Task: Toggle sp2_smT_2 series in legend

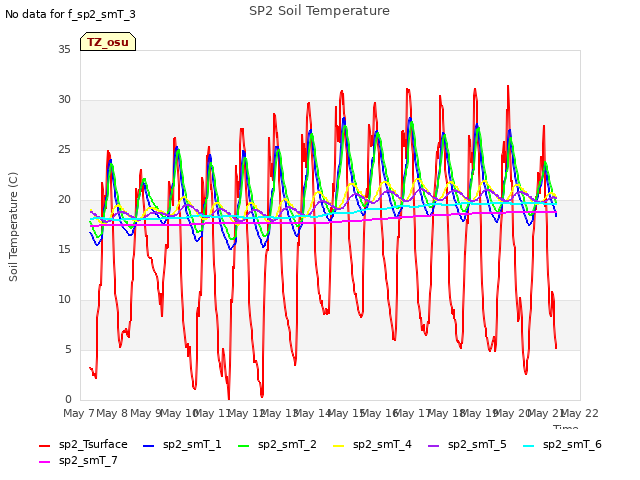Action: pyautogui.click(x=277, y=444)
